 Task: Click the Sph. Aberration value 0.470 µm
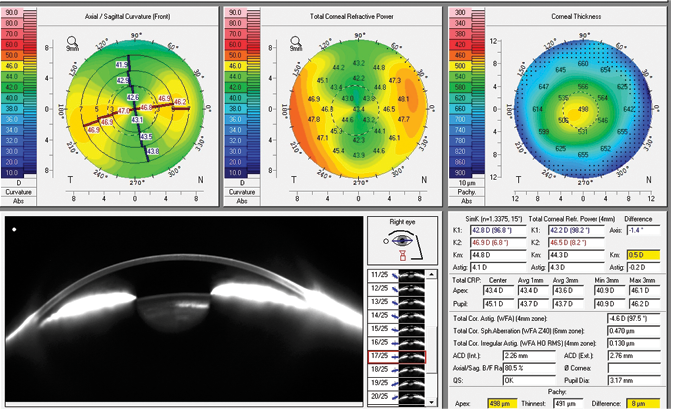coord(634,331)
